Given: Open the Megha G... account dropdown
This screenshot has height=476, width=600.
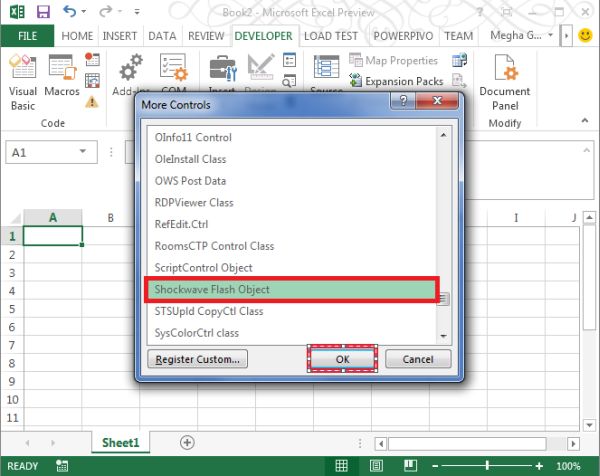Looking at the screenshot, I should click(521, 36).
